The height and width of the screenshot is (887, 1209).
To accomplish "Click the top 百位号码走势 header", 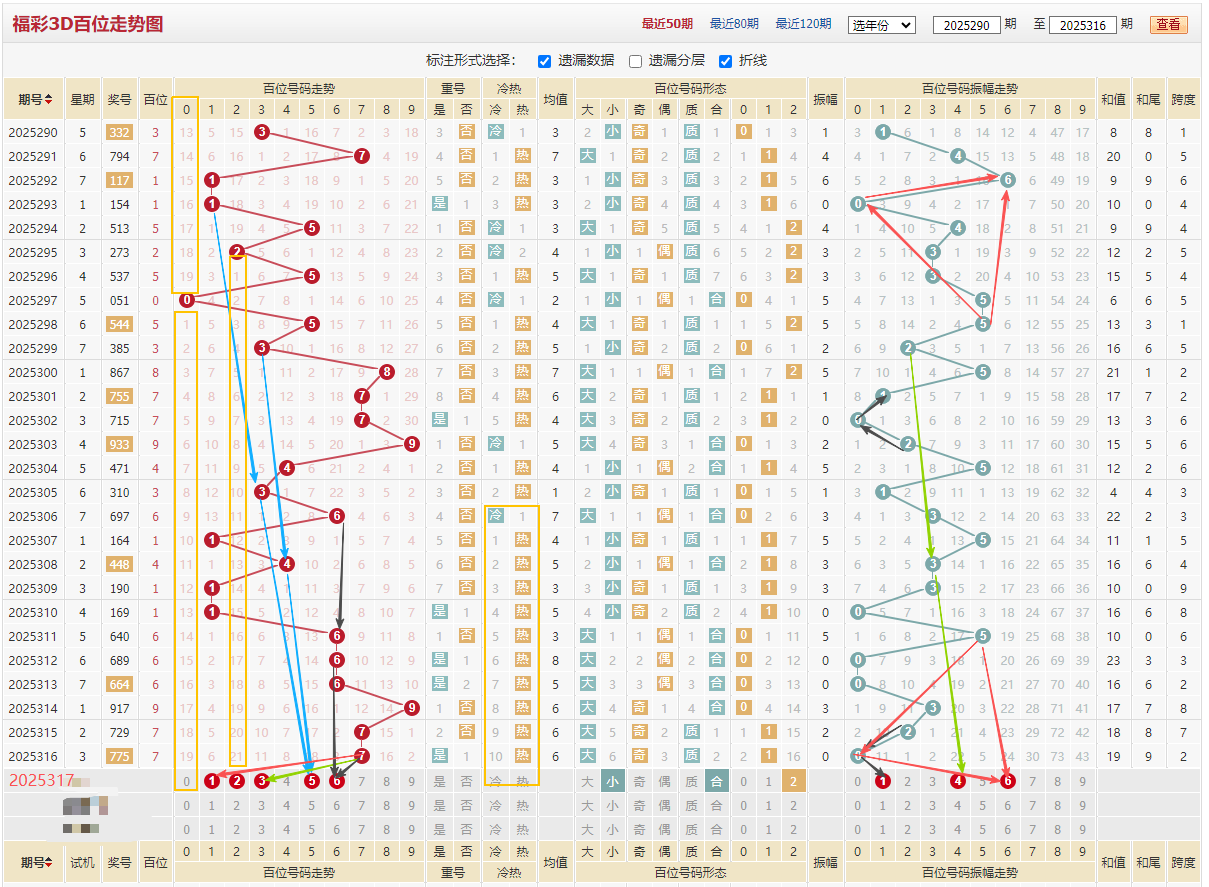I will (x=299, y=88).
